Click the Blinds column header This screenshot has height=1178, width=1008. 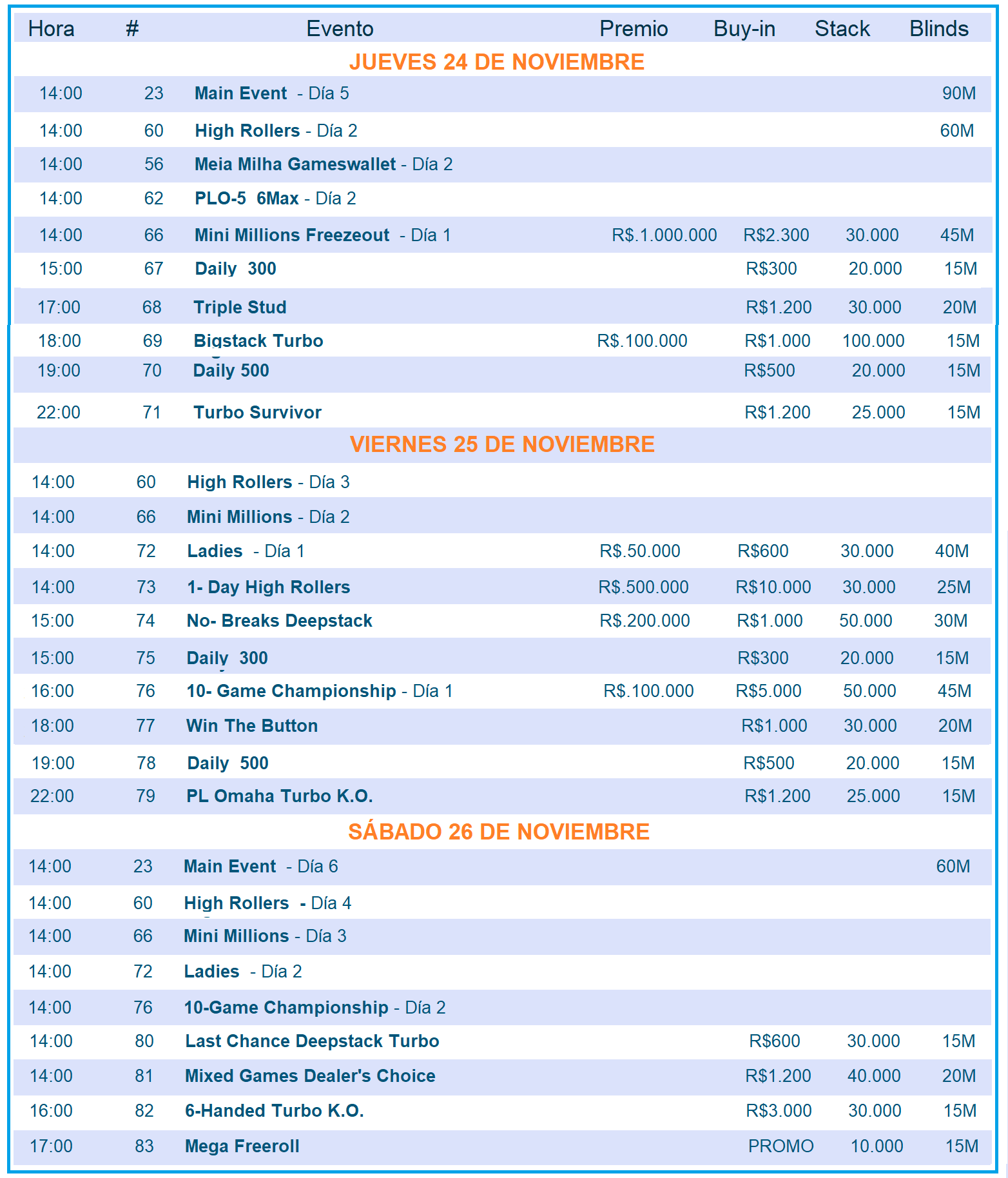point(939,29)
